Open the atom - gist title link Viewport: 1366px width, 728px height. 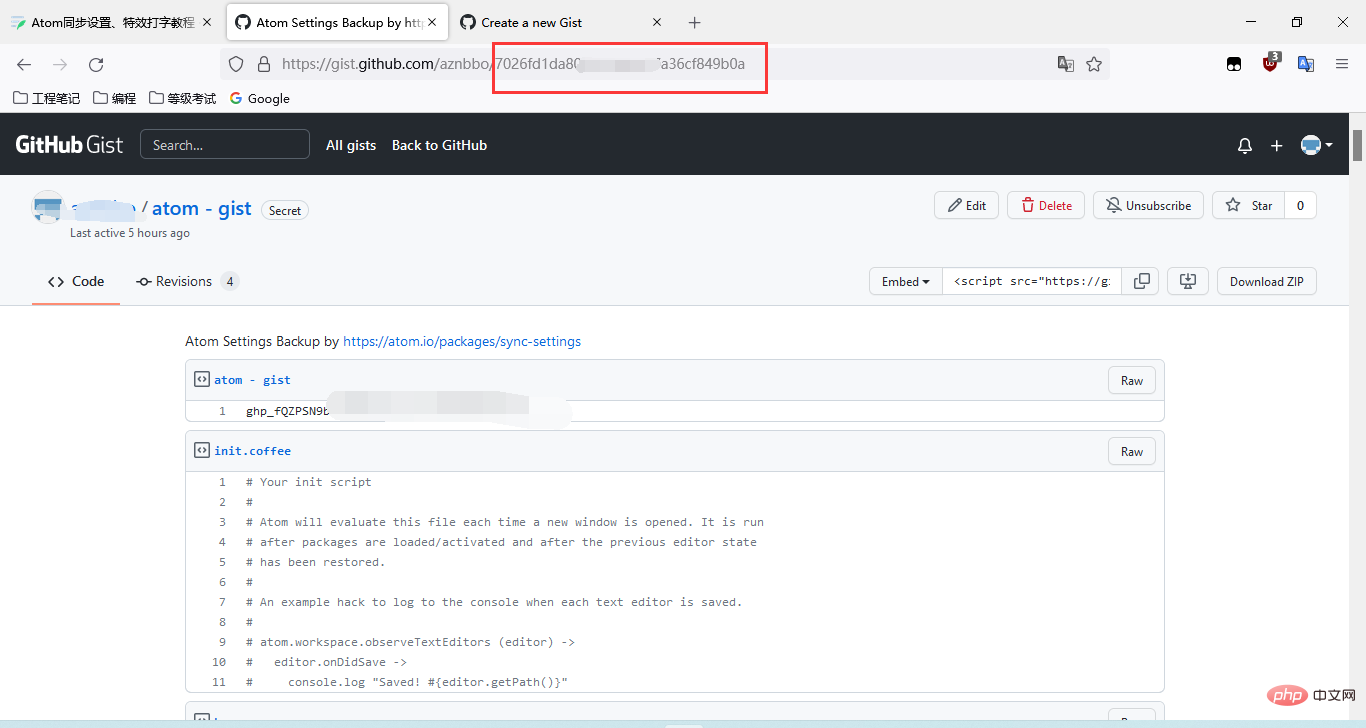pyautogui.click(x=201, y=208)
